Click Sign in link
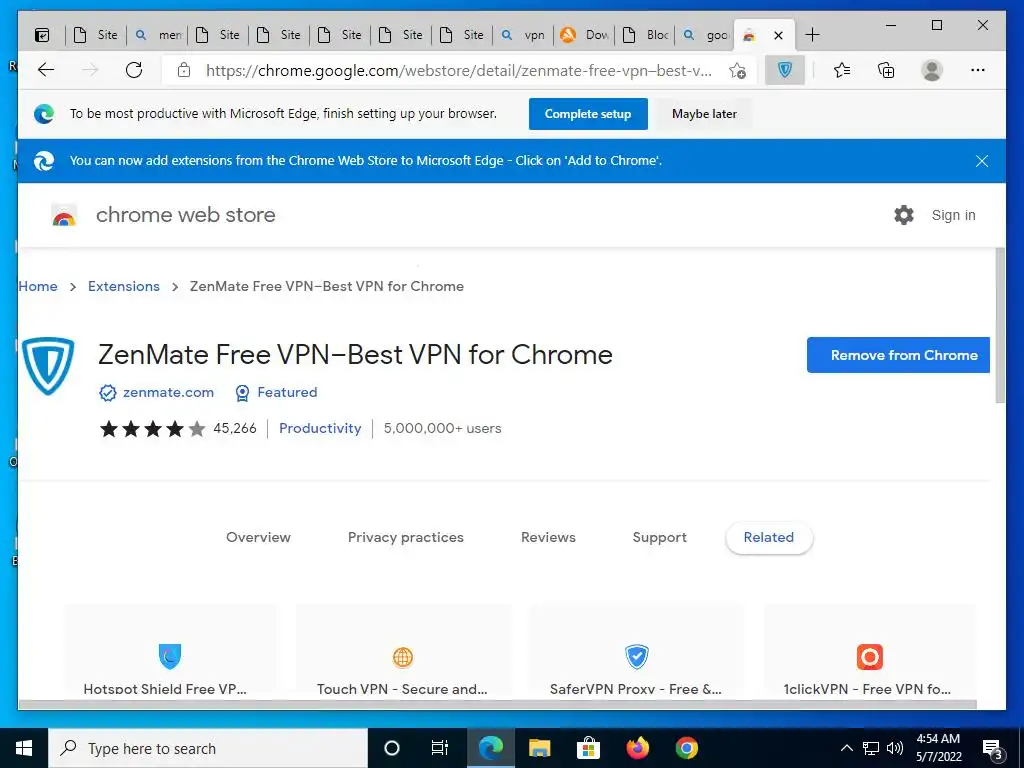 click(953, 215)
